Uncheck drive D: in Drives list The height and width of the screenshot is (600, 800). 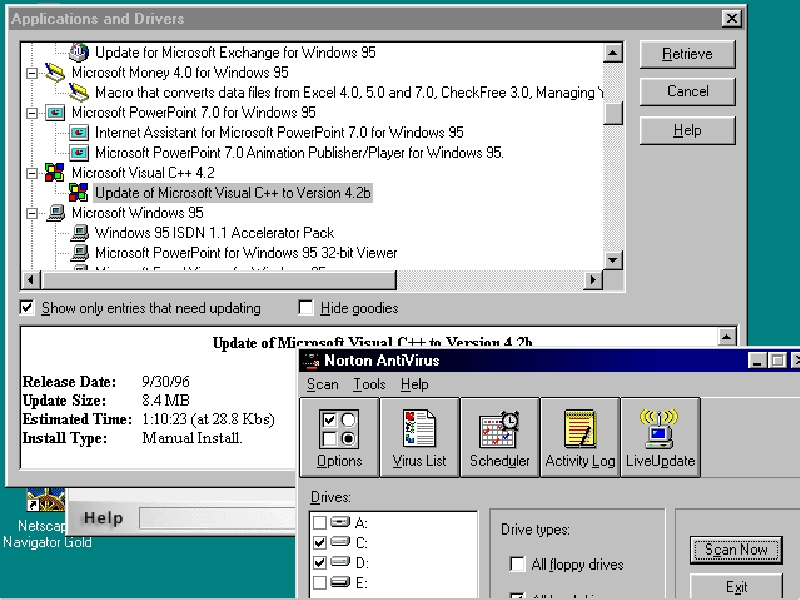[319, 562]
